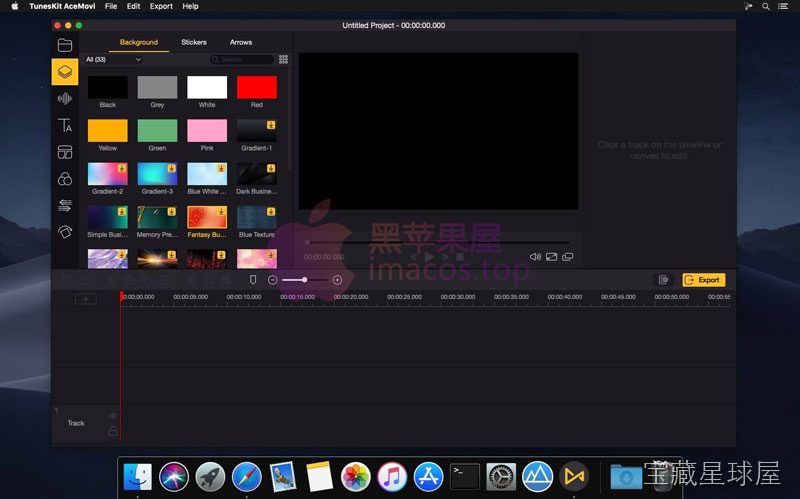This screenshot has height=499, width=800.
Task: Download the Dark Business background
Action: pyautogui.click(x=271, y=168)
